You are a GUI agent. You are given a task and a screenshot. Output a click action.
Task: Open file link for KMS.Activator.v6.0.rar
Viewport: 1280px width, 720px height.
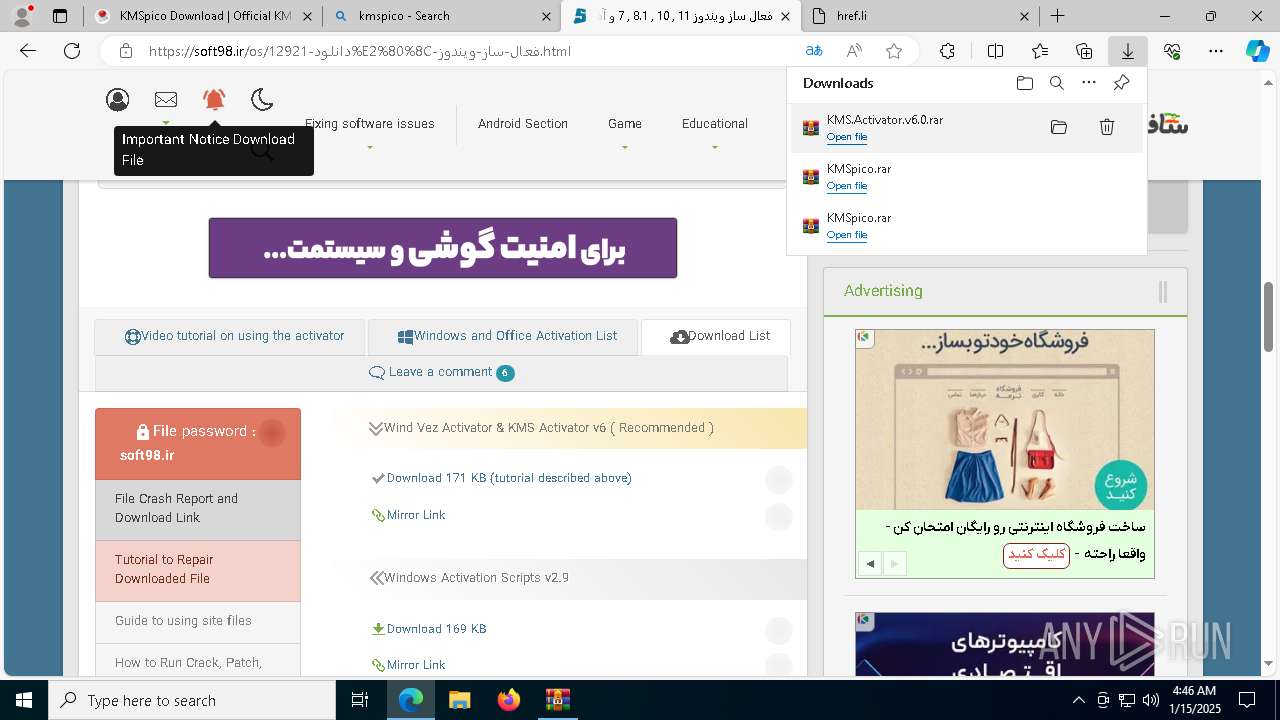847,137
